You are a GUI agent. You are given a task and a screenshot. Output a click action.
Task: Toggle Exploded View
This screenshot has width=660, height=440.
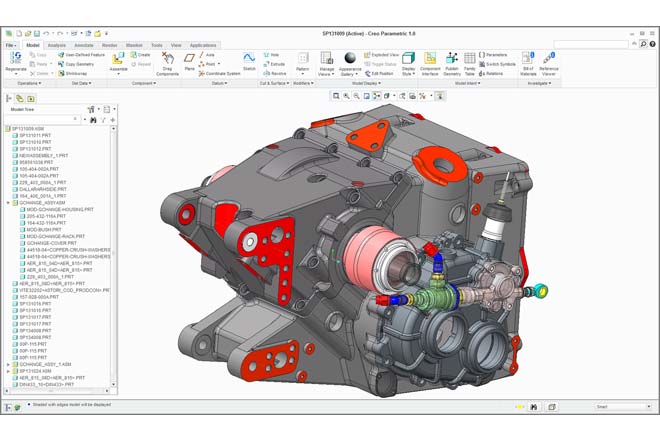[x=381, y=55]
